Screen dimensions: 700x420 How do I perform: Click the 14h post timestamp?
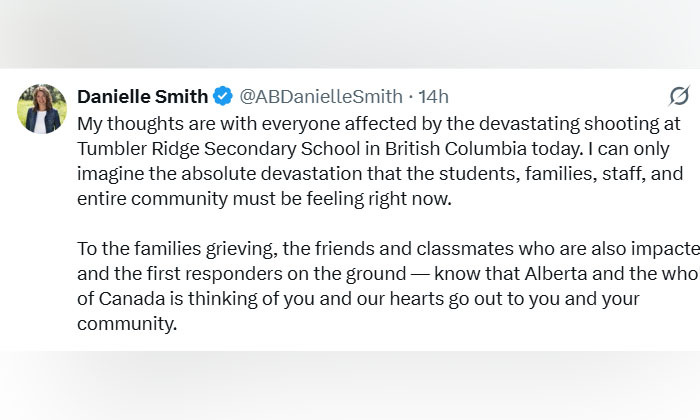point(434,96)
